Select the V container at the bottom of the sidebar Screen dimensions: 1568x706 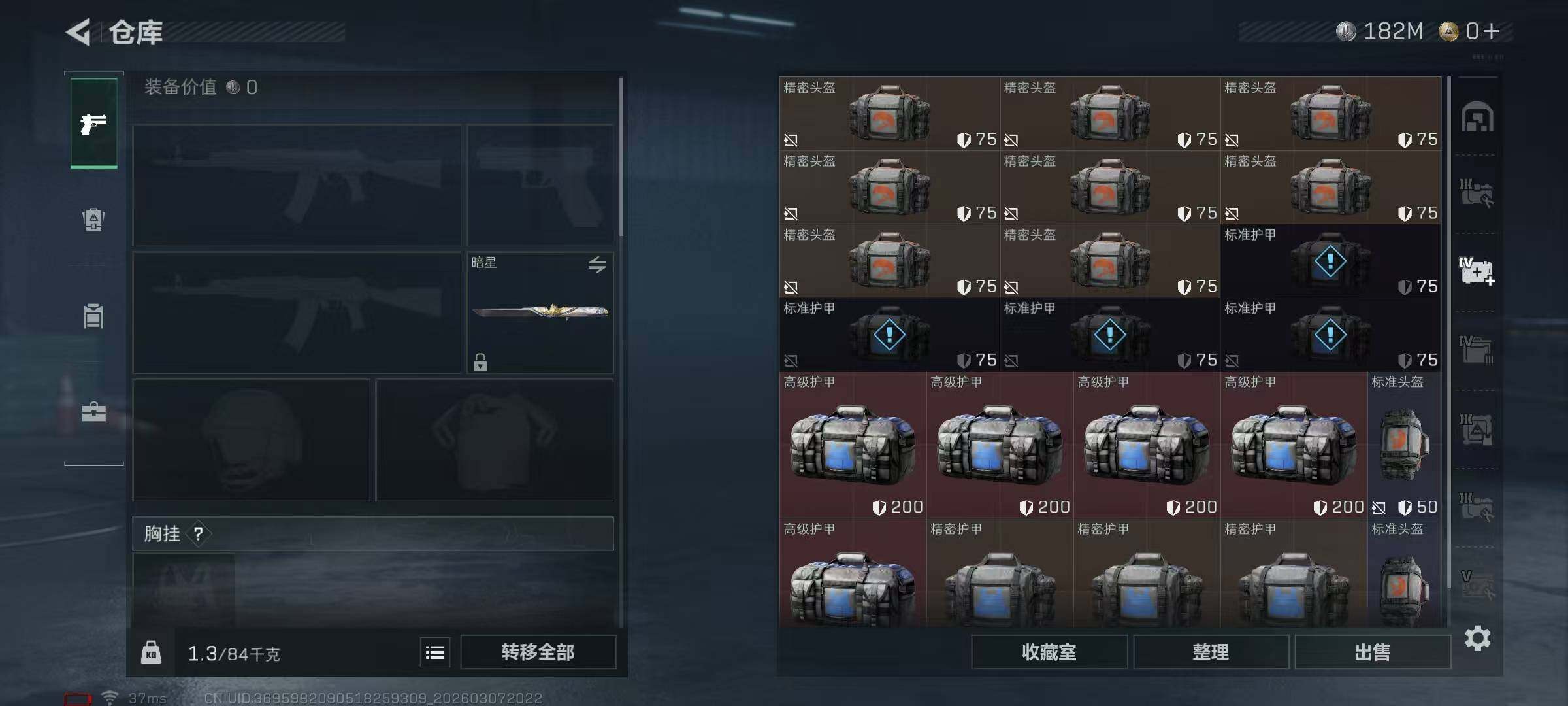click(1477, 584)
